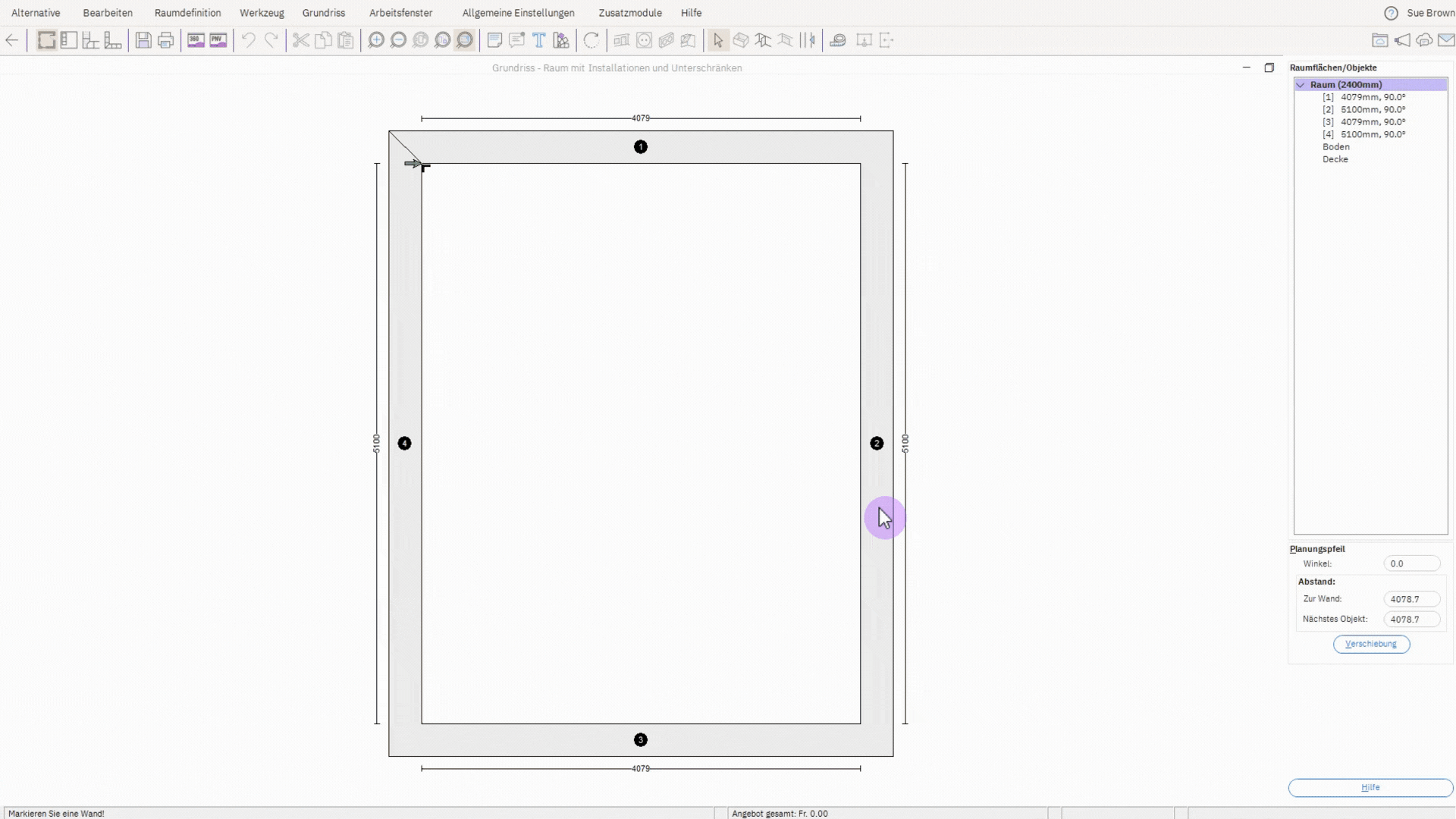Viewport: 1456px width, 819px height.
Task: Click the Winkel input field
Action: pyautogui.click(x=1410, y=563)
